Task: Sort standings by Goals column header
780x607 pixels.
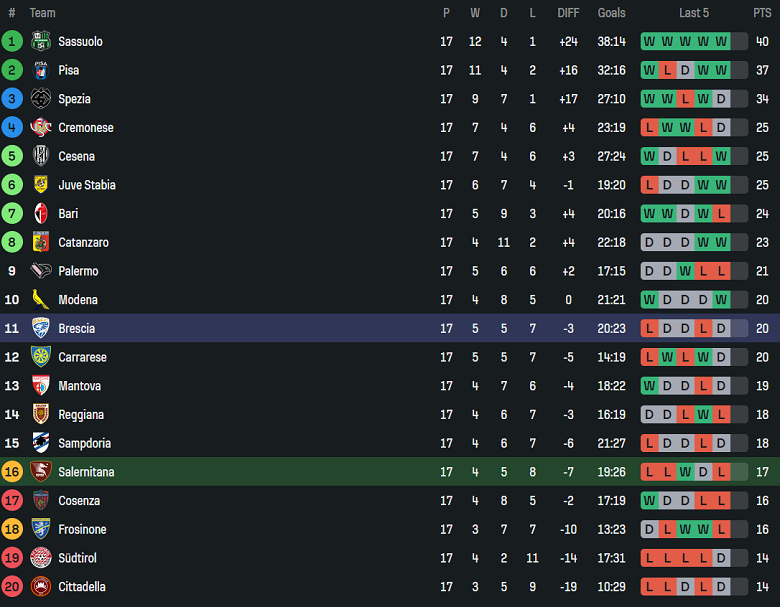Action: point(611,13)
